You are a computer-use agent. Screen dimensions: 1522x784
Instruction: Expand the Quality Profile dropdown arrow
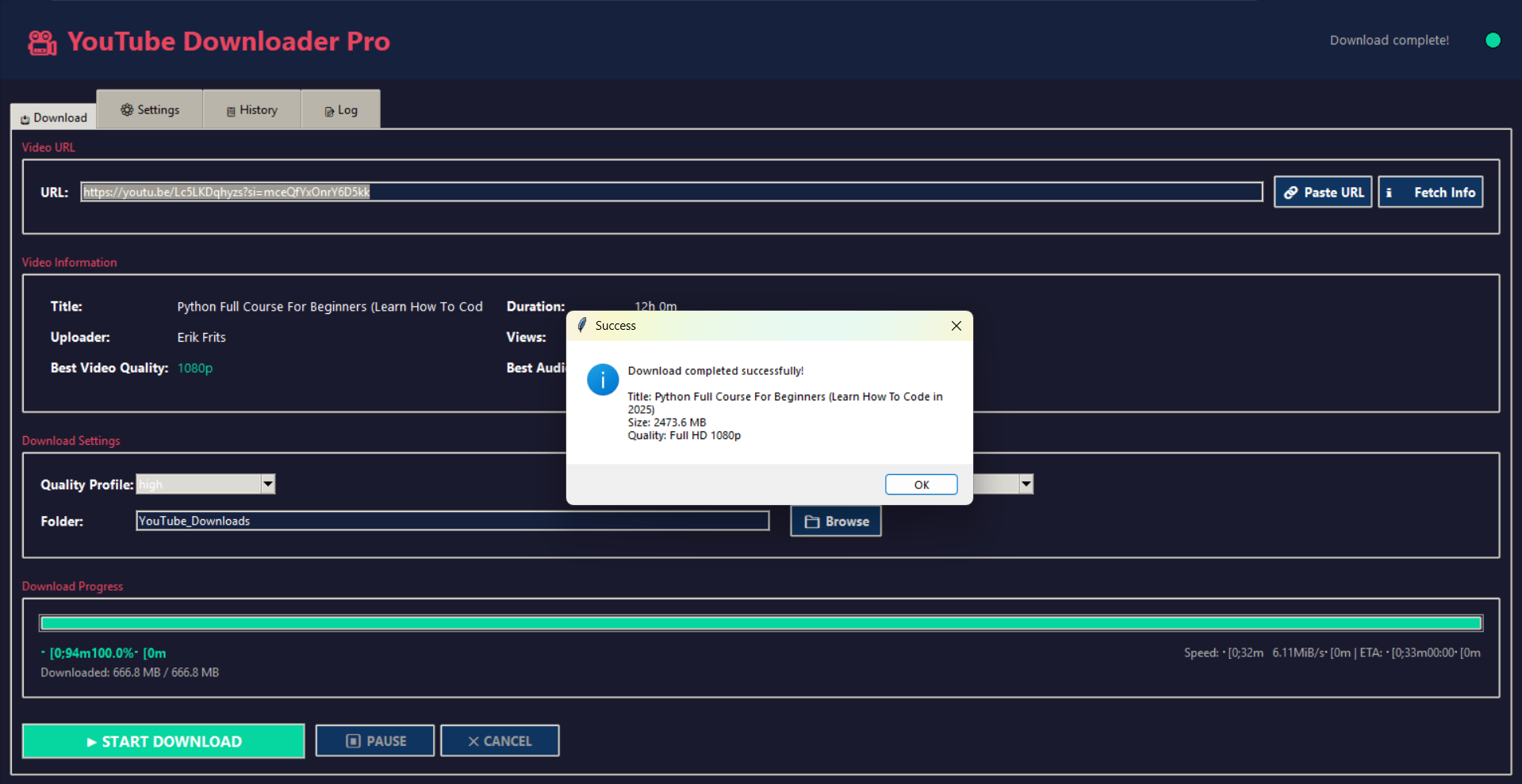268,484
